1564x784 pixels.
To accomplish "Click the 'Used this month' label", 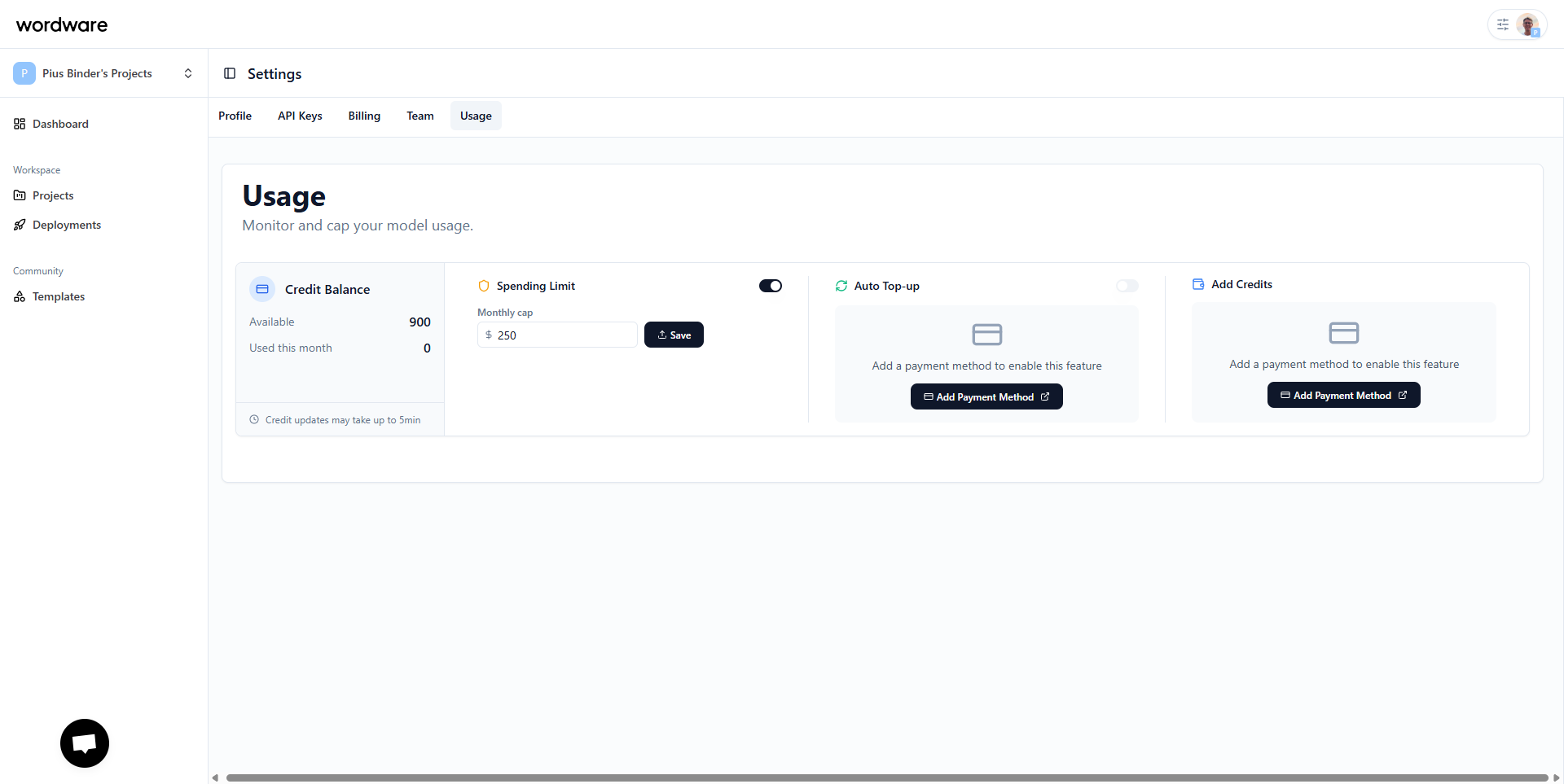I will pos(291,348).
